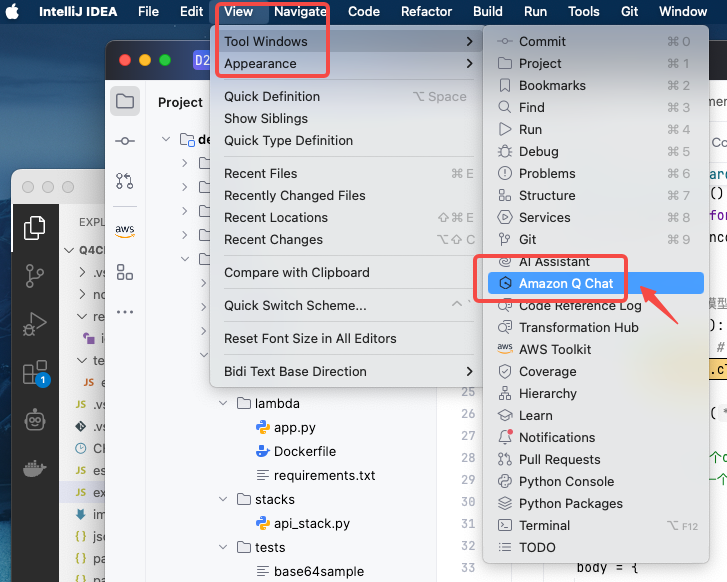Open the Dockerfile in project tree
Screen dimensions: 727x582
coord(296,452)
